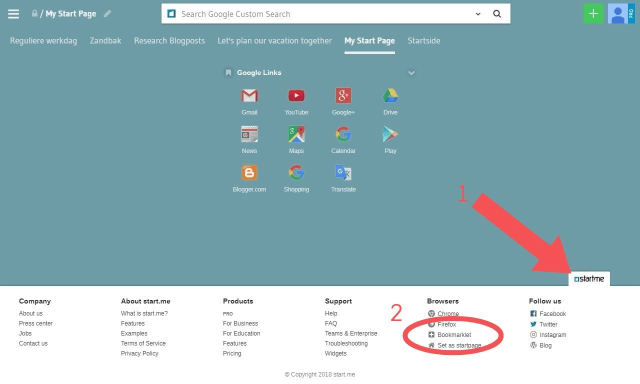The width and height of the screenshot is (640, 384).
Task: Click the pencil edit icon next to page title
Action: (107, 14)
